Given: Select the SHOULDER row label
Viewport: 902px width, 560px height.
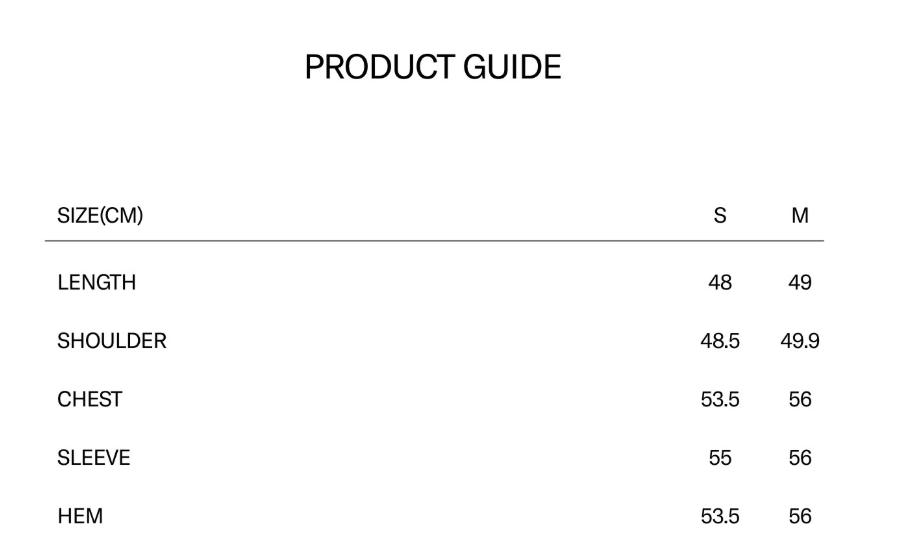Looking at the screenshot, I should click(x=112, y=341).
